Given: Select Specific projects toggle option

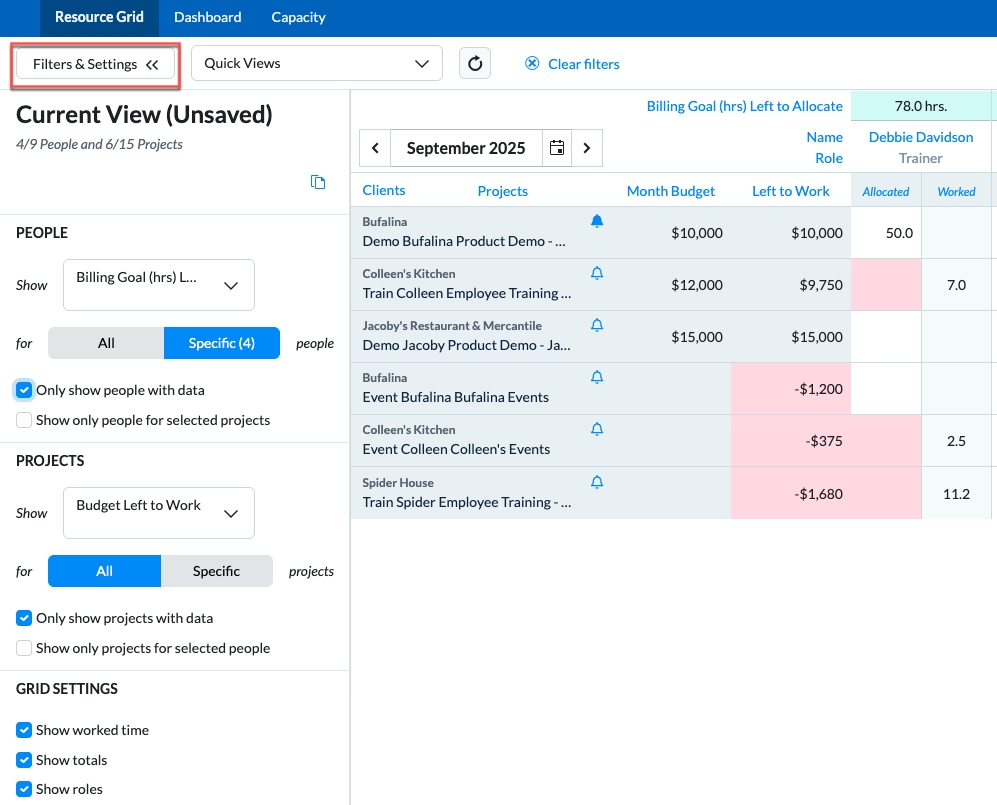Looking at the screenshot, I should pyautogui.click(x=217, y=571).
